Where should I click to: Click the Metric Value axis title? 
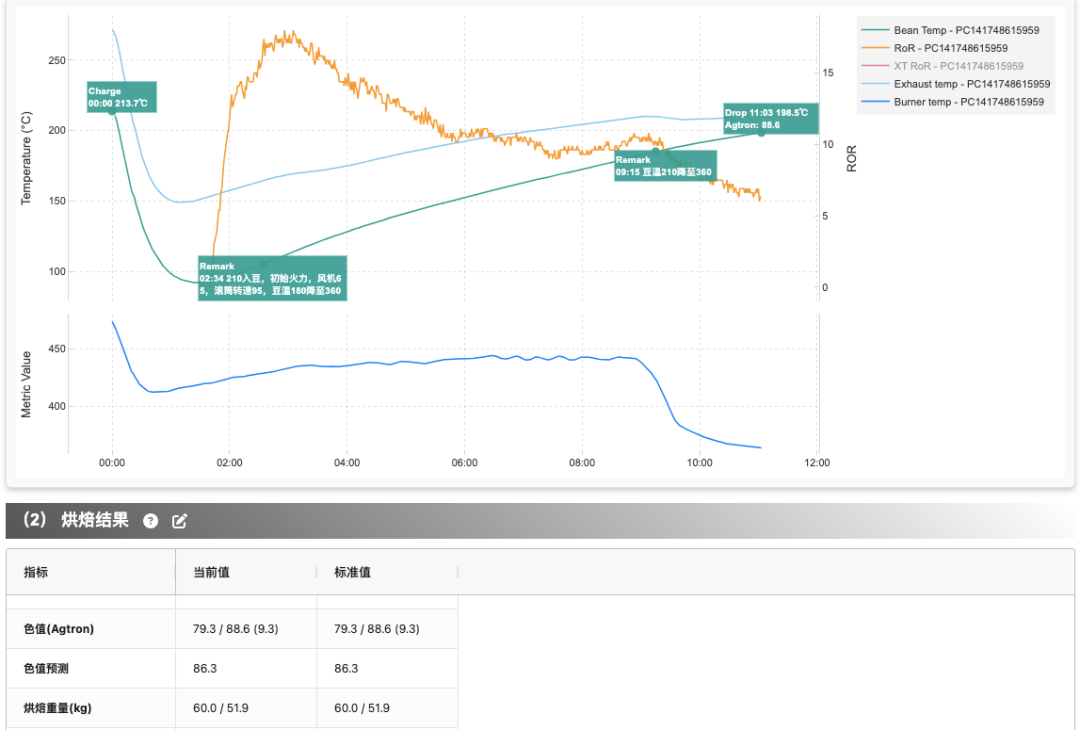click(26, 384)
